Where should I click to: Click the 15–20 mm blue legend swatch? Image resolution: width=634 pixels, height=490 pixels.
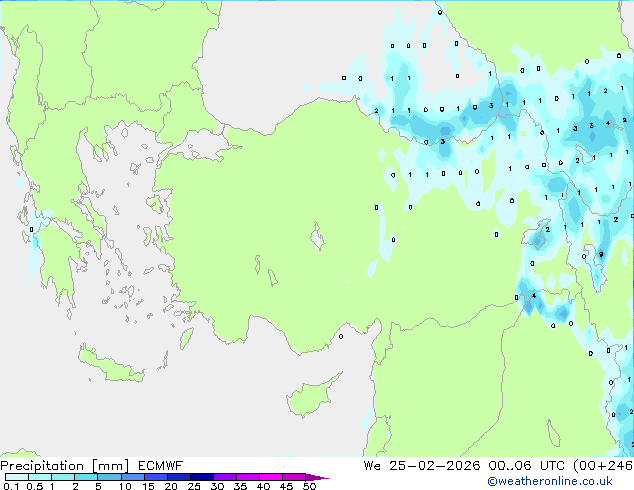click(155, 477)
